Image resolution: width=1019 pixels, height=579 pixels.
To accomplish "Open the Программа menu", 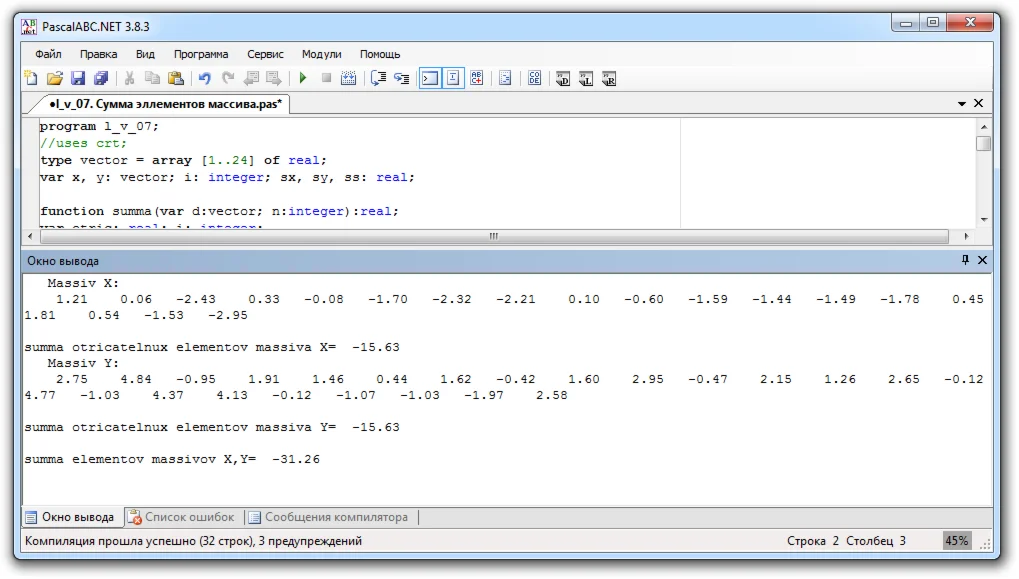I will (x=201, y=54).
